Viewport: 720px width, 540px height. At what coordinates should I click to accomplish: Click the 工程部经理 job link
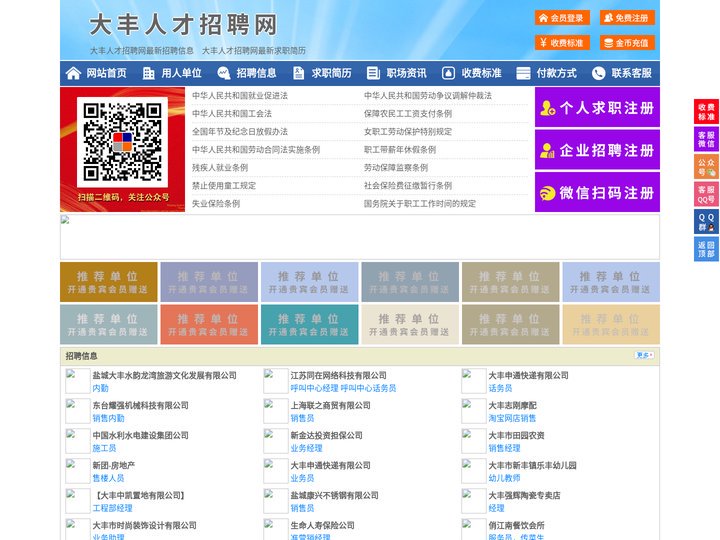click(112, 508)
